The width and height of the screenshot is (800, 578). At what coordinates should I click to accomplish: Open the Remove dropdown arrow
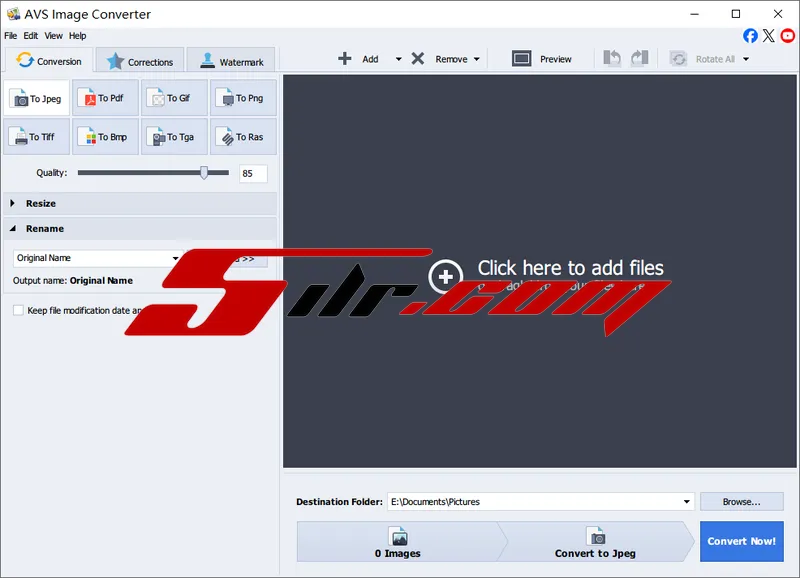click(x=477, y=59)
